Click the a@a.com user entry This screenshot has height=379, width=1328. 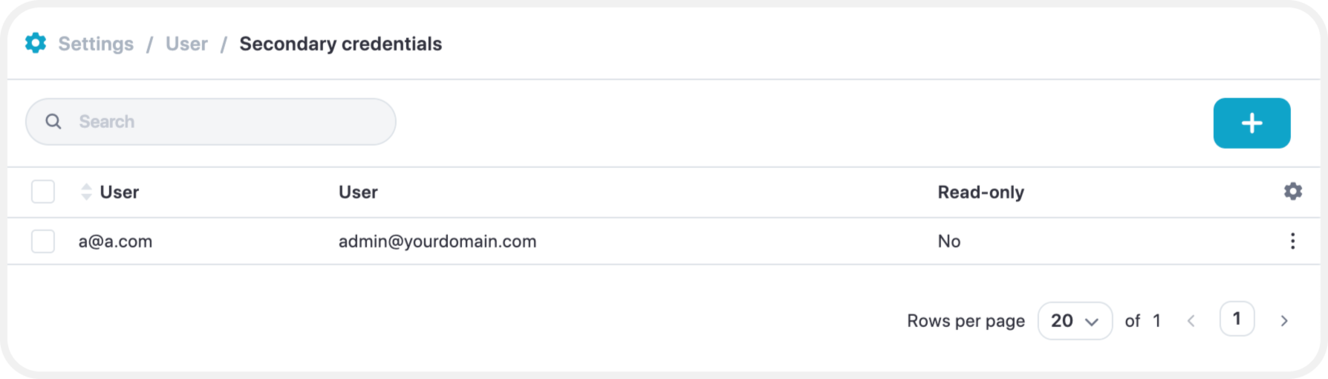[115, 241]
